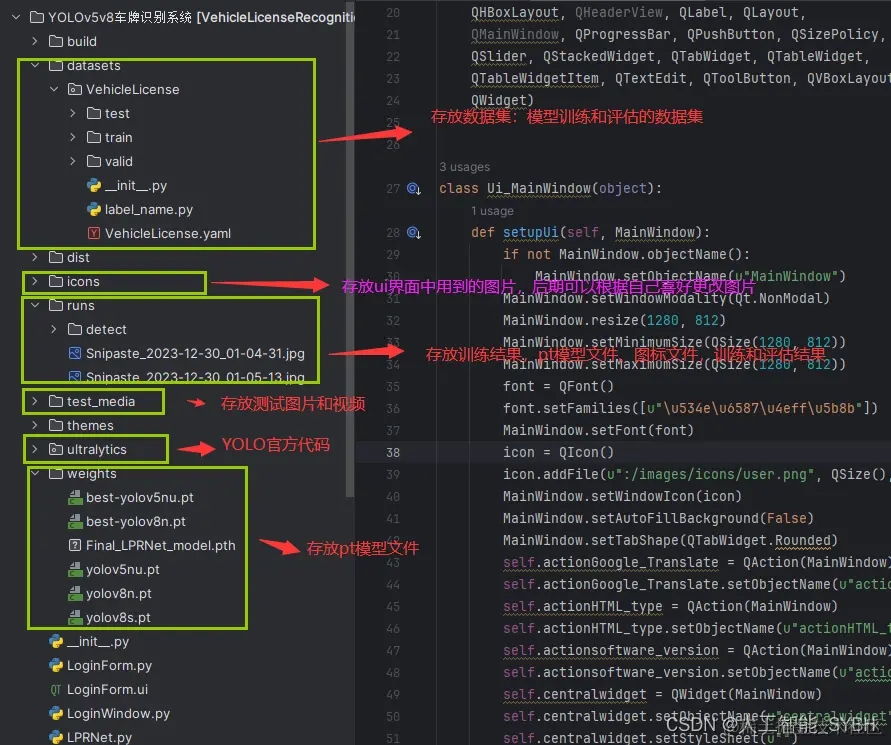Expand the build folder
The height and width of the screenshot is (745, 891).
pos(35,41)
